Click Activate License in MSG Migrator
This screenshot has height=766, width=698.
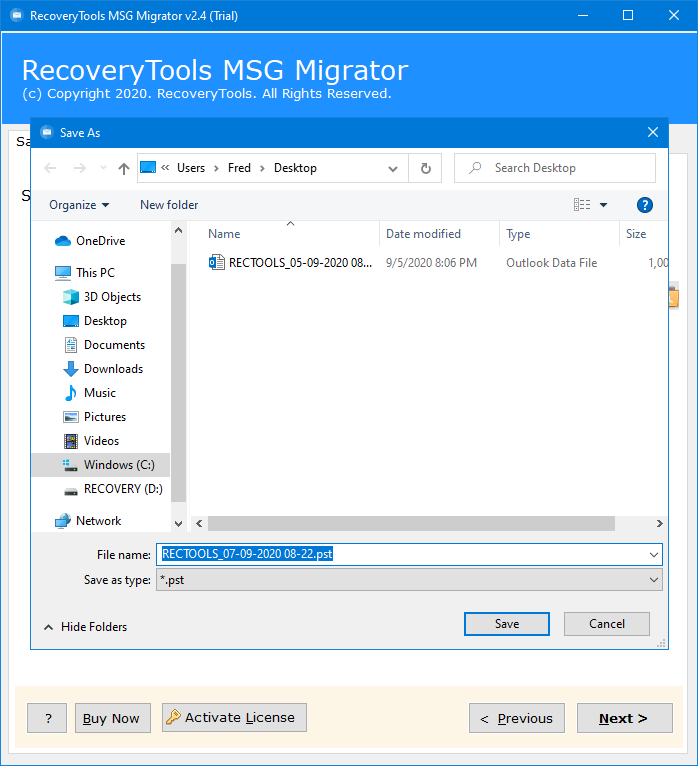click(x=234, y=718)
